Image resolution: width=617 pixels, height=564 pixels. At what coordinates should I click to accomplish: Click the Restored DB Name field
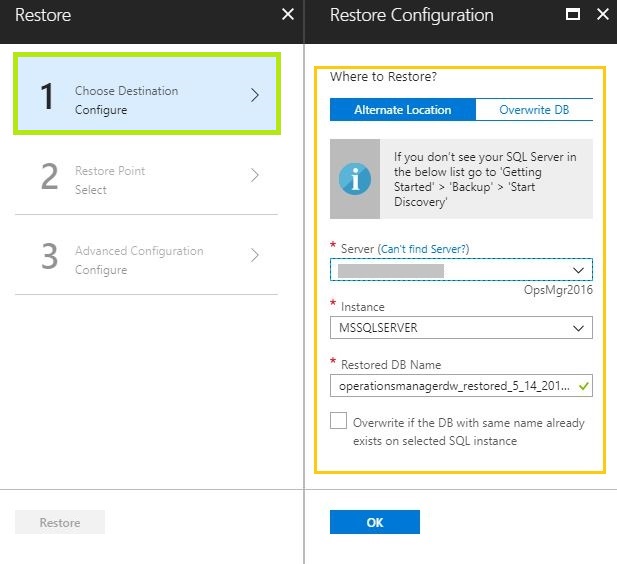[461, 386]
